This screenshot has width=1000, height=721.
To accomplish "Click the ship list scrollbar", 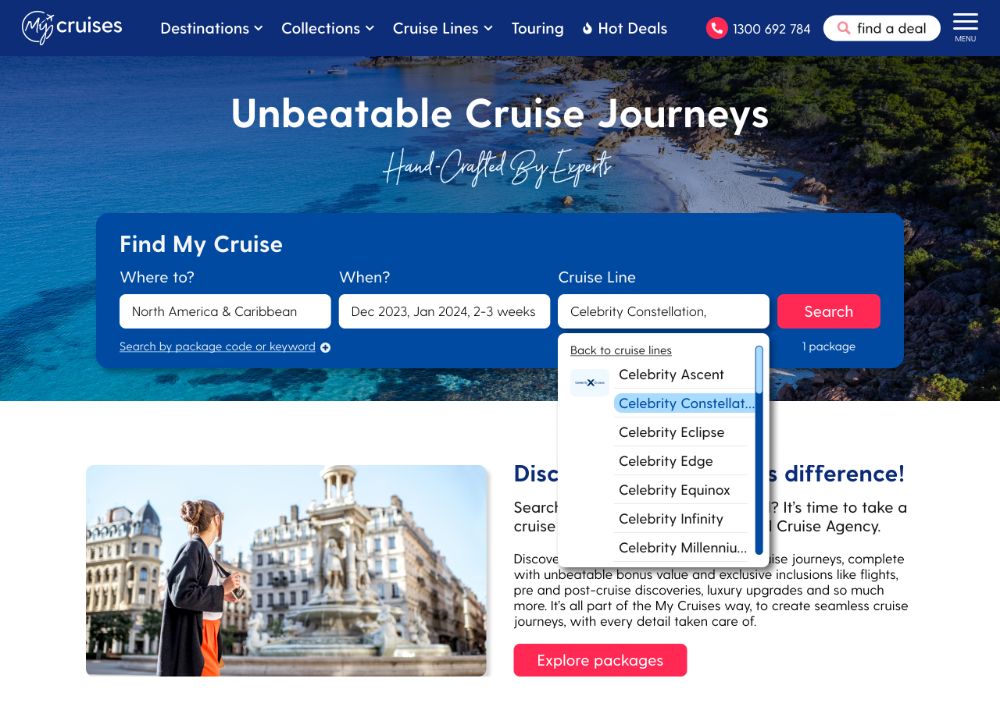I will coord(759,450).
